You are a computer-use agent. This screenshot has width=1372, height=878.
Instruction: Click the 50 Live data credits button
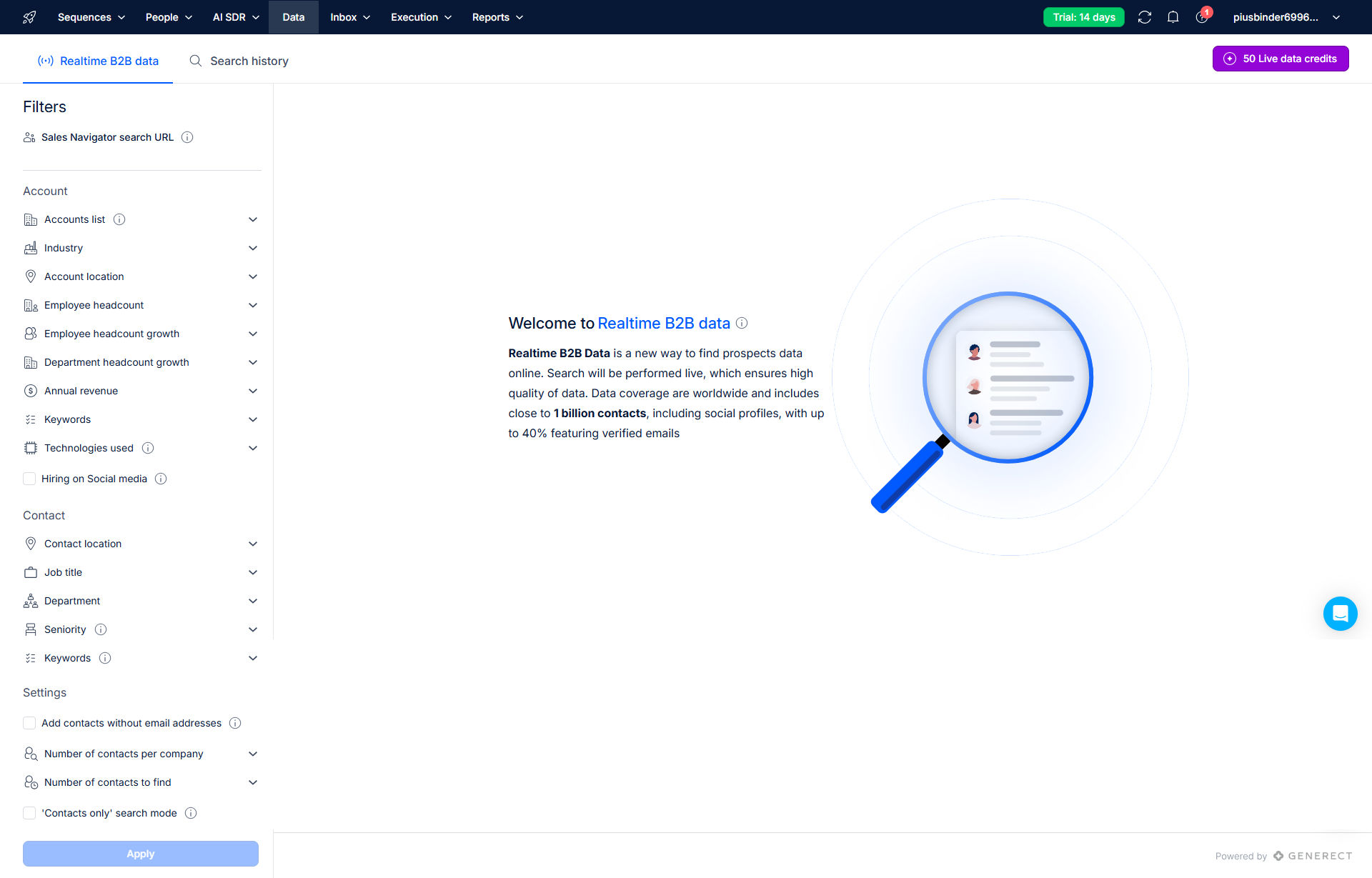[x=1280, y=59]
